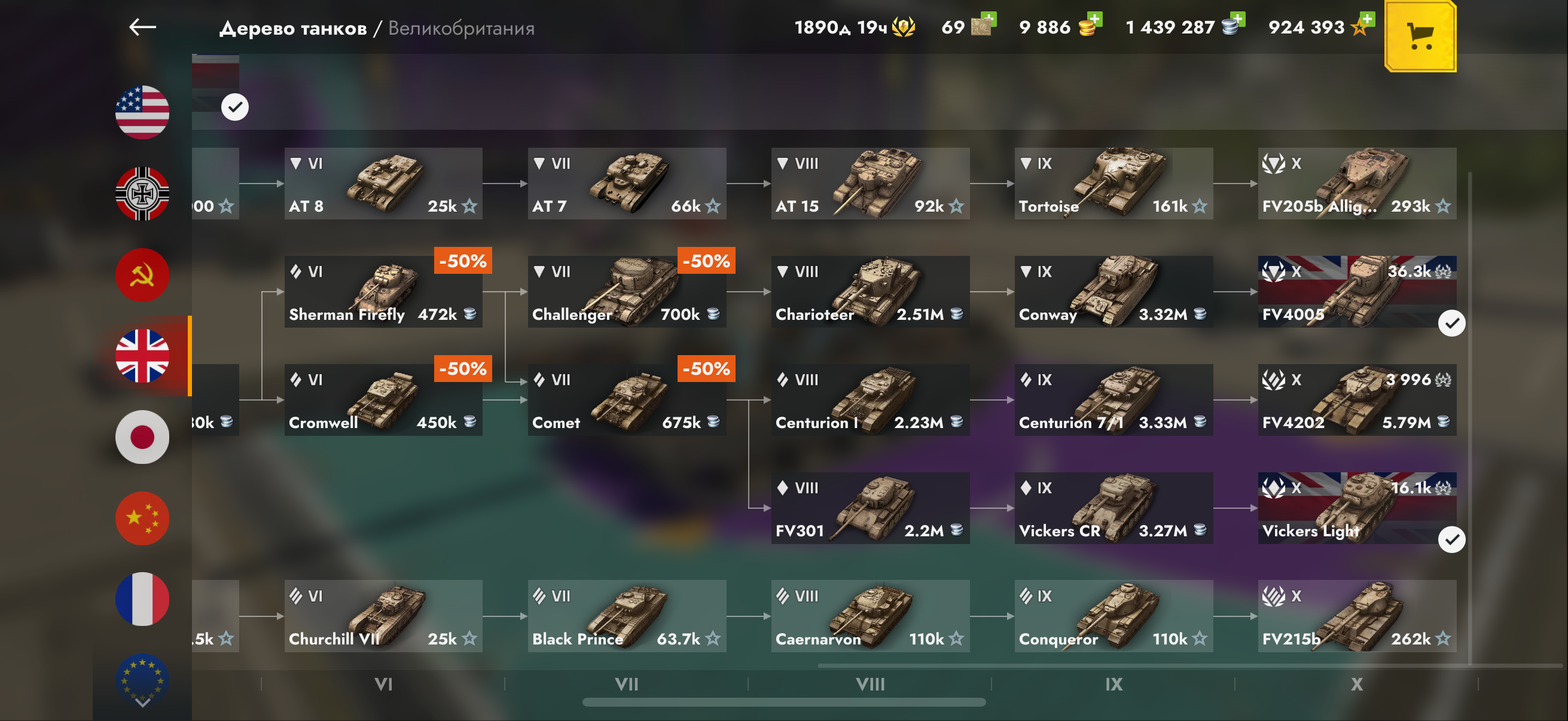Select the France nation flag

tap(142, 599)
